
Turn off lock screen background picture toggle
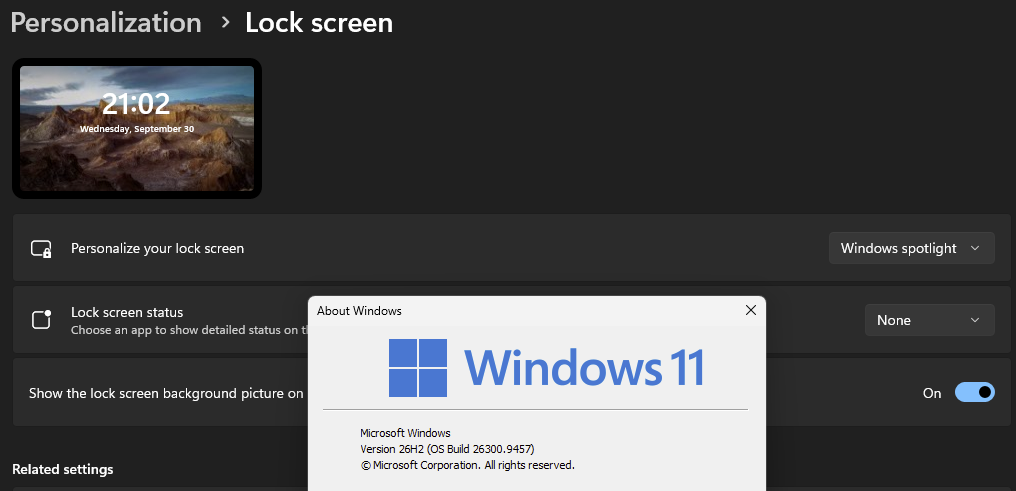click(x=975, y=393)
